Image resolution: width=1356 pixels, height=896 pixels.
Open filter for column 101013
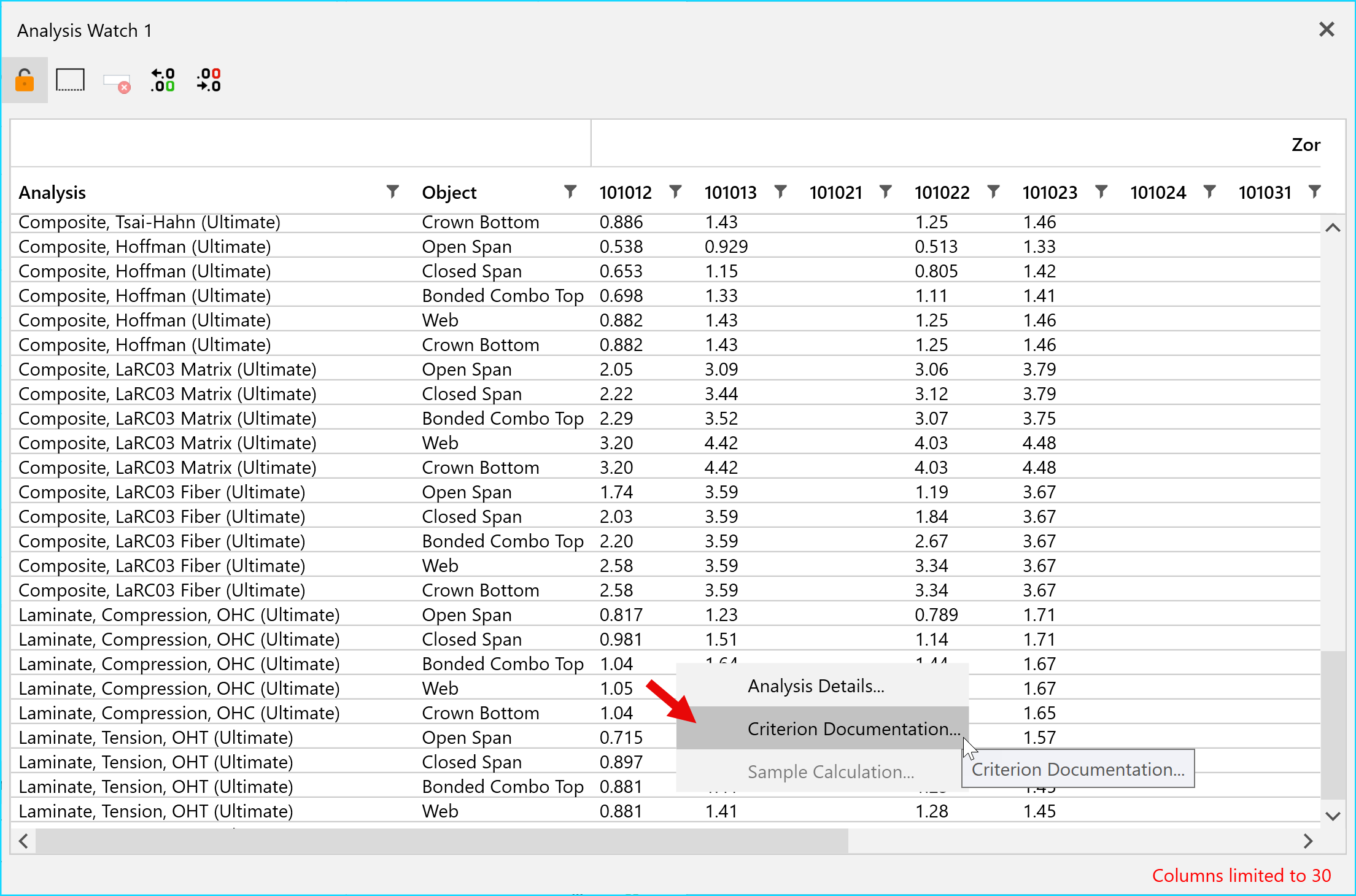coord(780,191)
